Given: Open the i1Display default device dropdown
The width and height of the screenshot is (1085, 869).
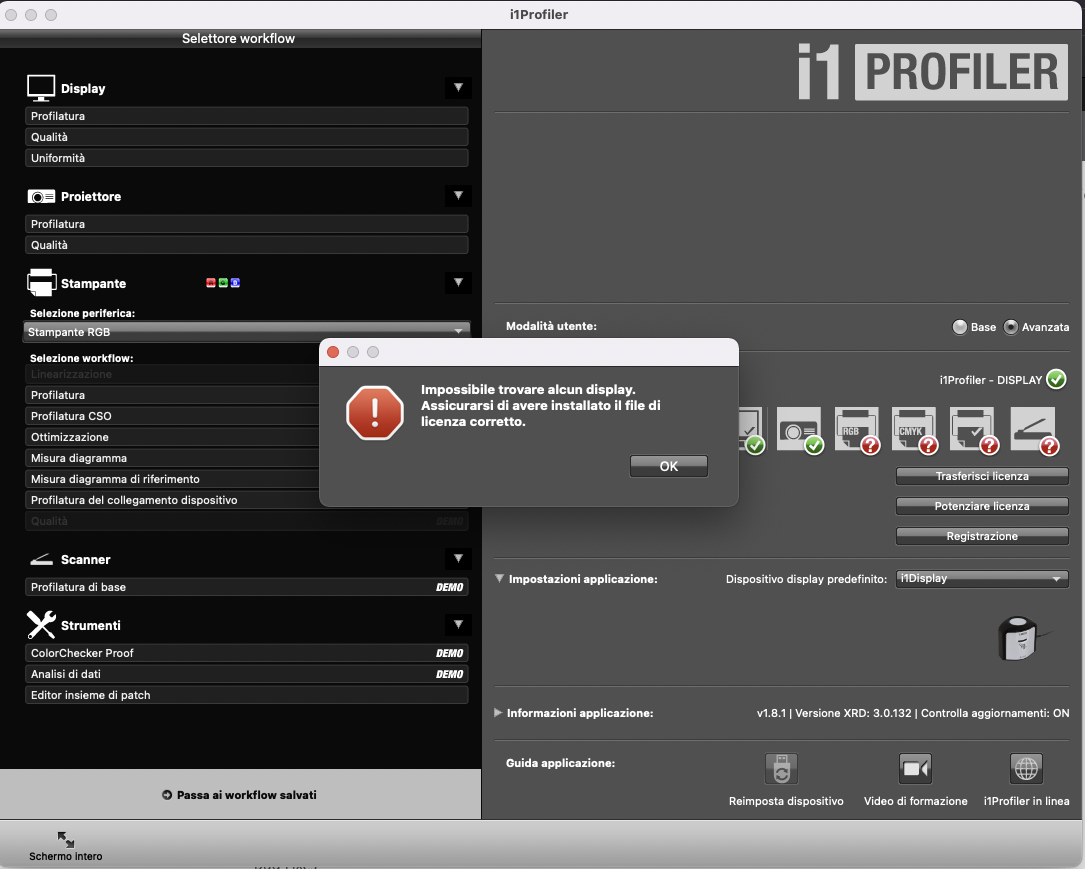Looking at the screenshot, I should point(981,578).
